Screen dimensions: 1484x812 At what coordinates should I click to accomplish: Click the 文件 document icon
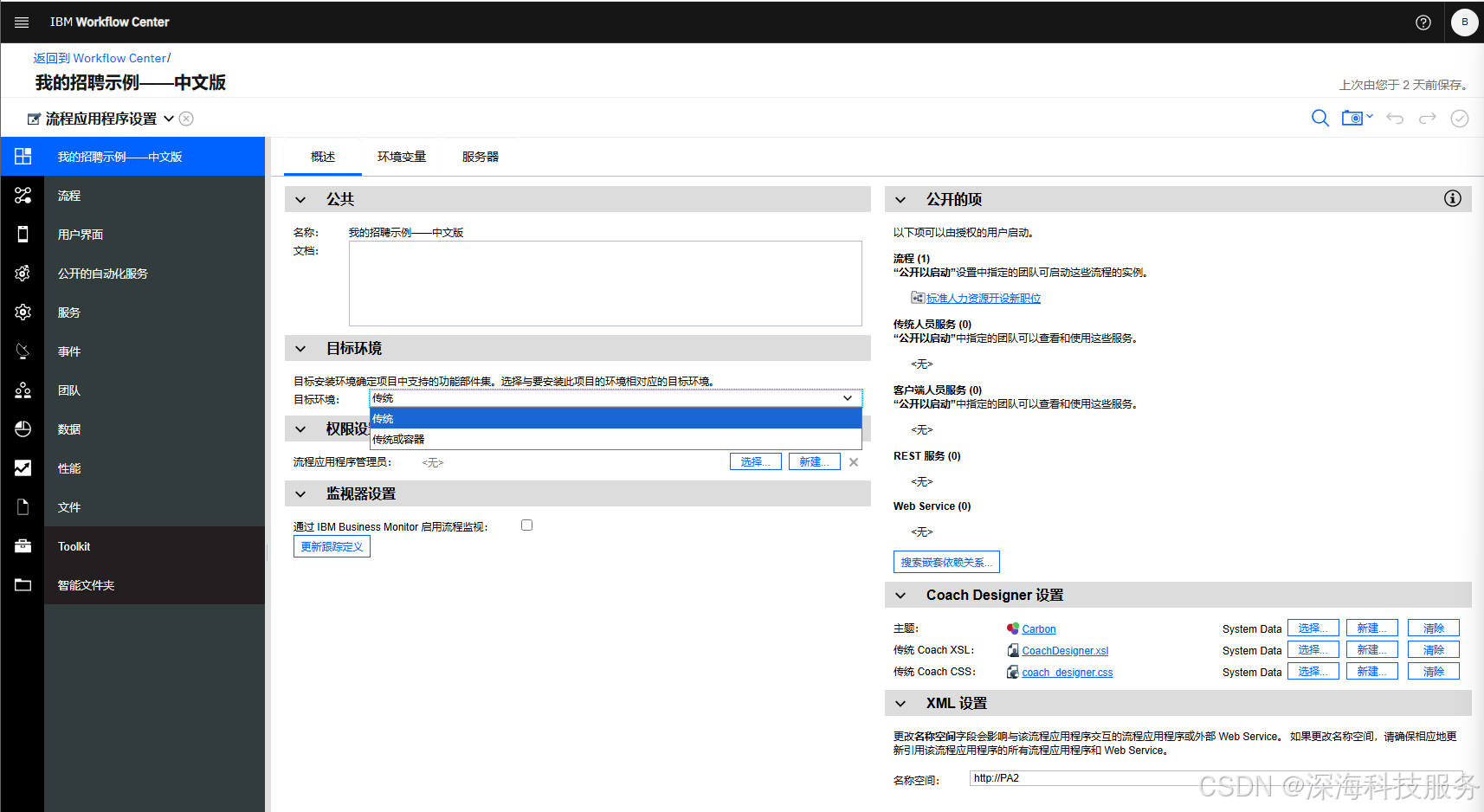coord(23,507)
